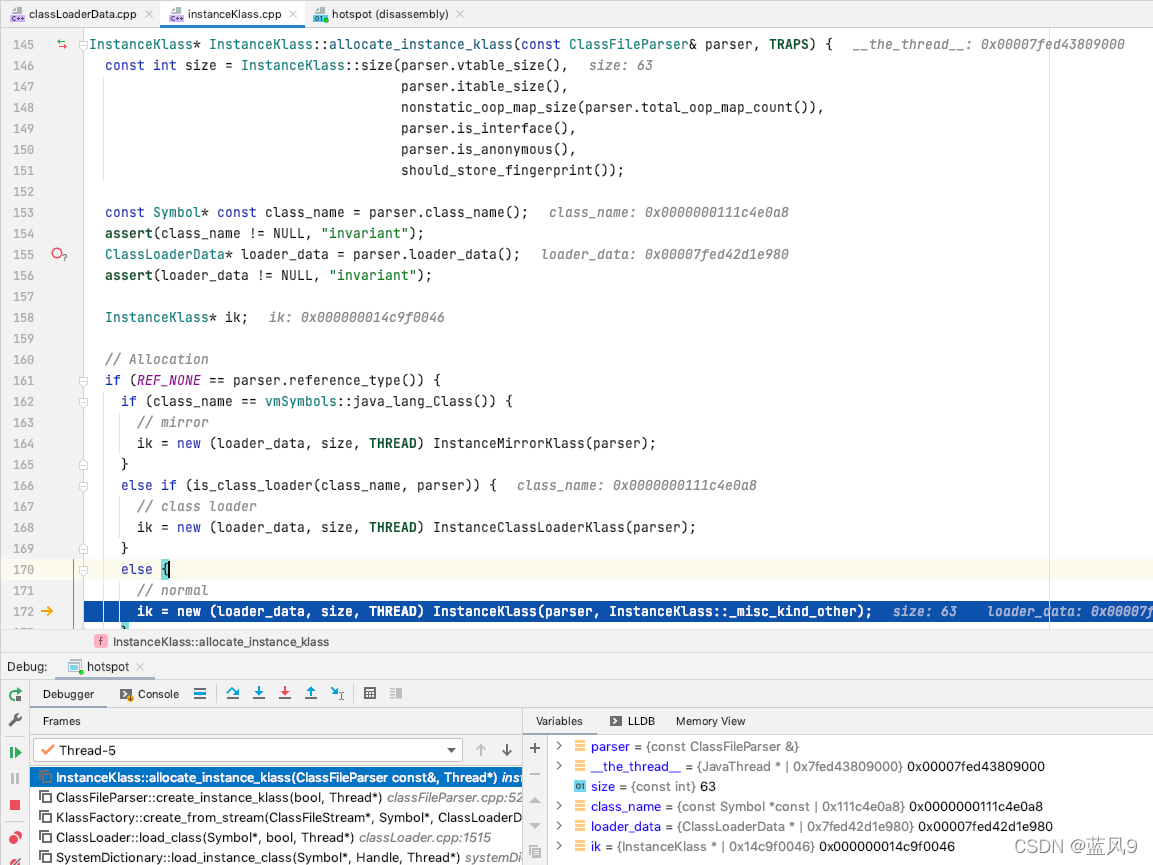1153x865 pixels.
Task: Open the Evaluate Expression calculator icon
Action: tap(369, 693)
